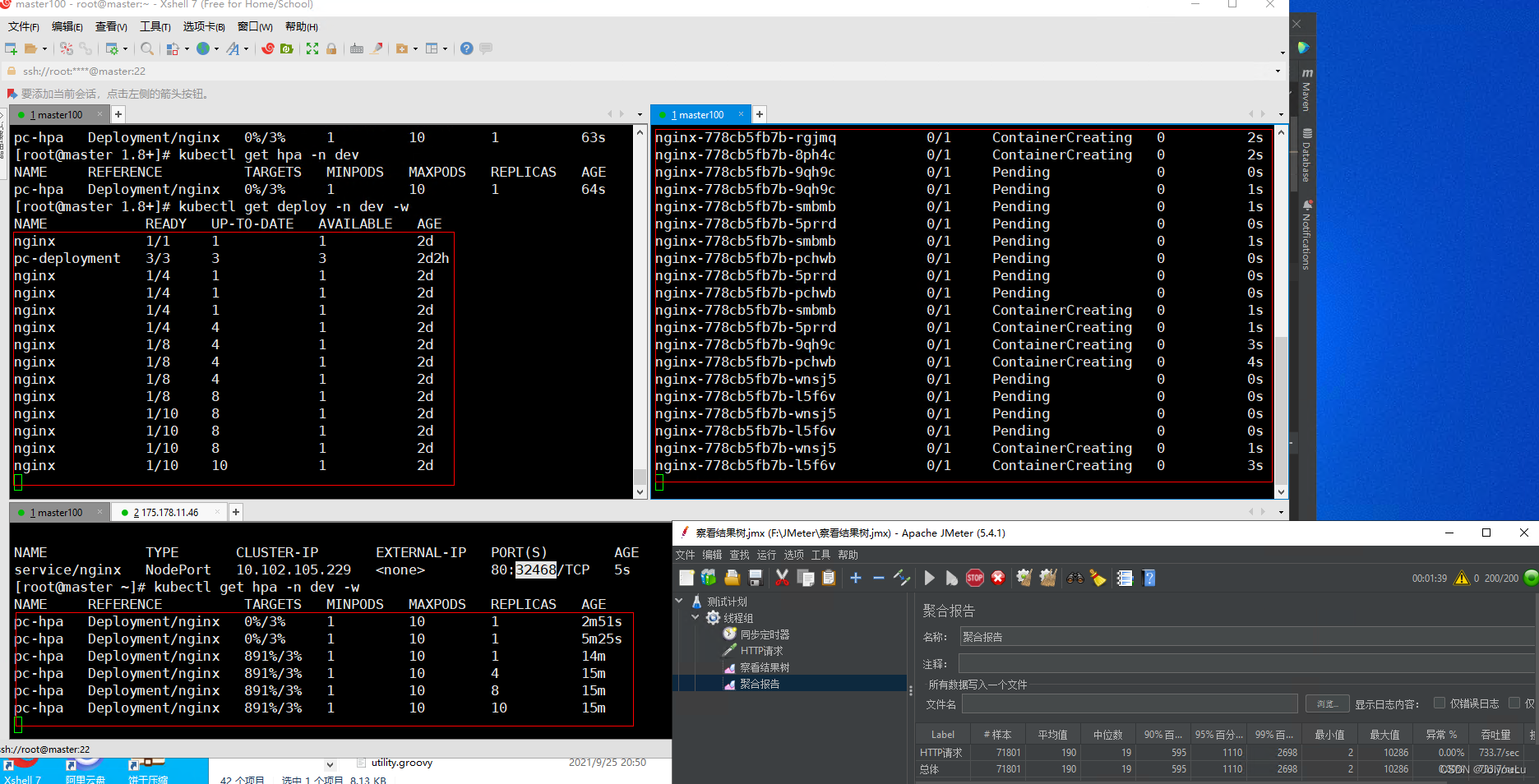The height and width of the screenshot is (784, 1539).
Task: Click the Find magnifier icon in Xshell toolbar
Action: (147, 48)
